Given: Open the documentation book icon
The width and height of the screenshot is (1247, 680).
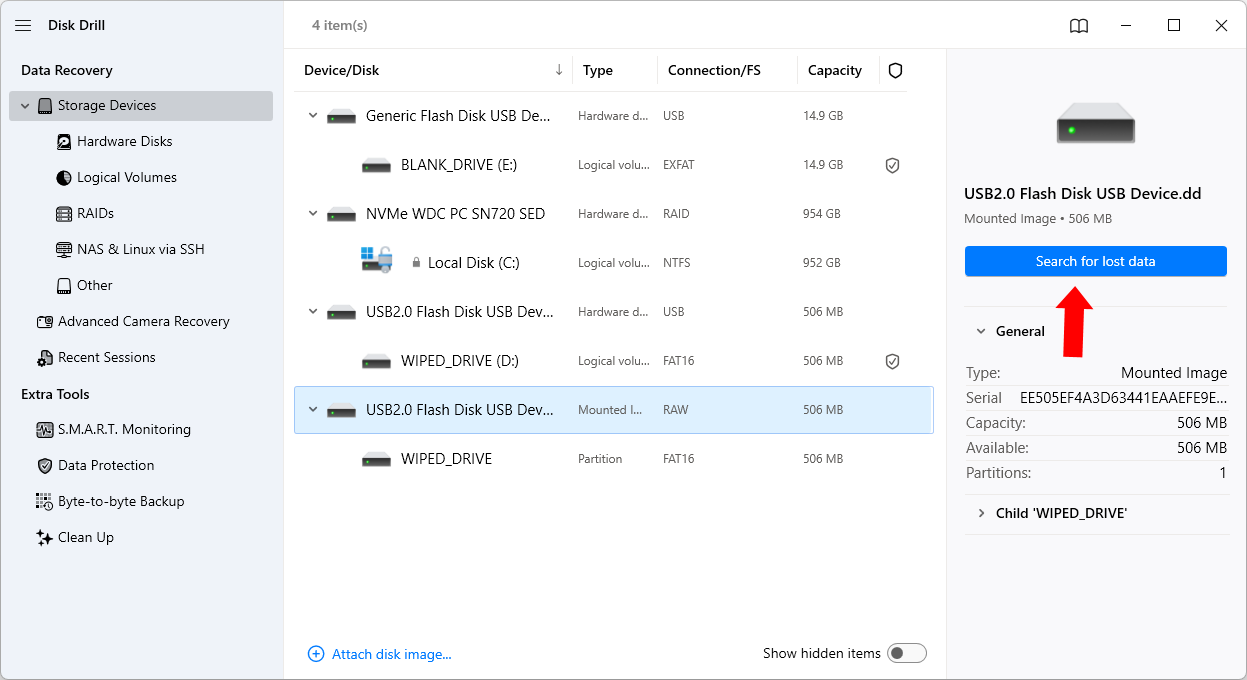Looking at the screenshot, I should tap(1079, 25).
